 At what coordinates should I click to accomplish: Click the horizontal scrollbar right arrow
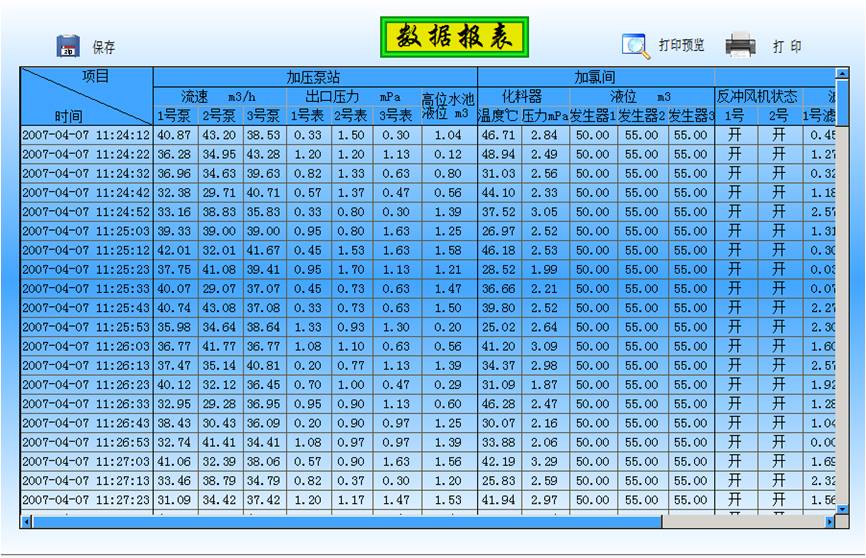[x=829, y=521]
